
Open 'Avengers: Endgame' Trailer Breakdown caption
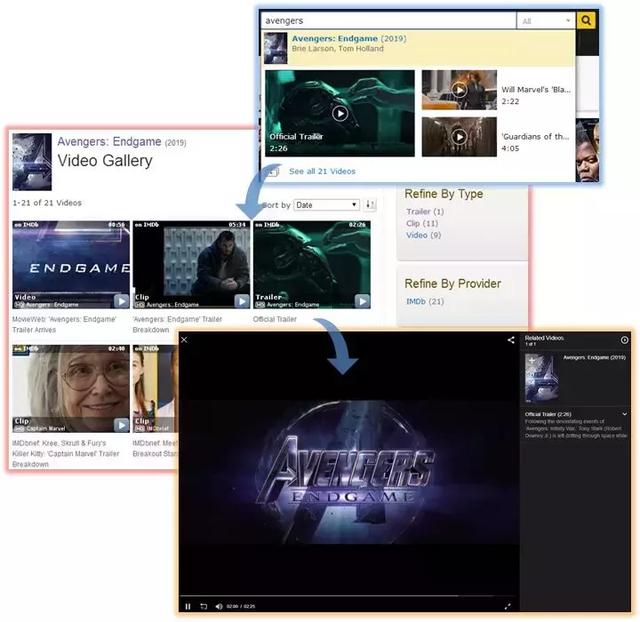(x=177, y=324)
